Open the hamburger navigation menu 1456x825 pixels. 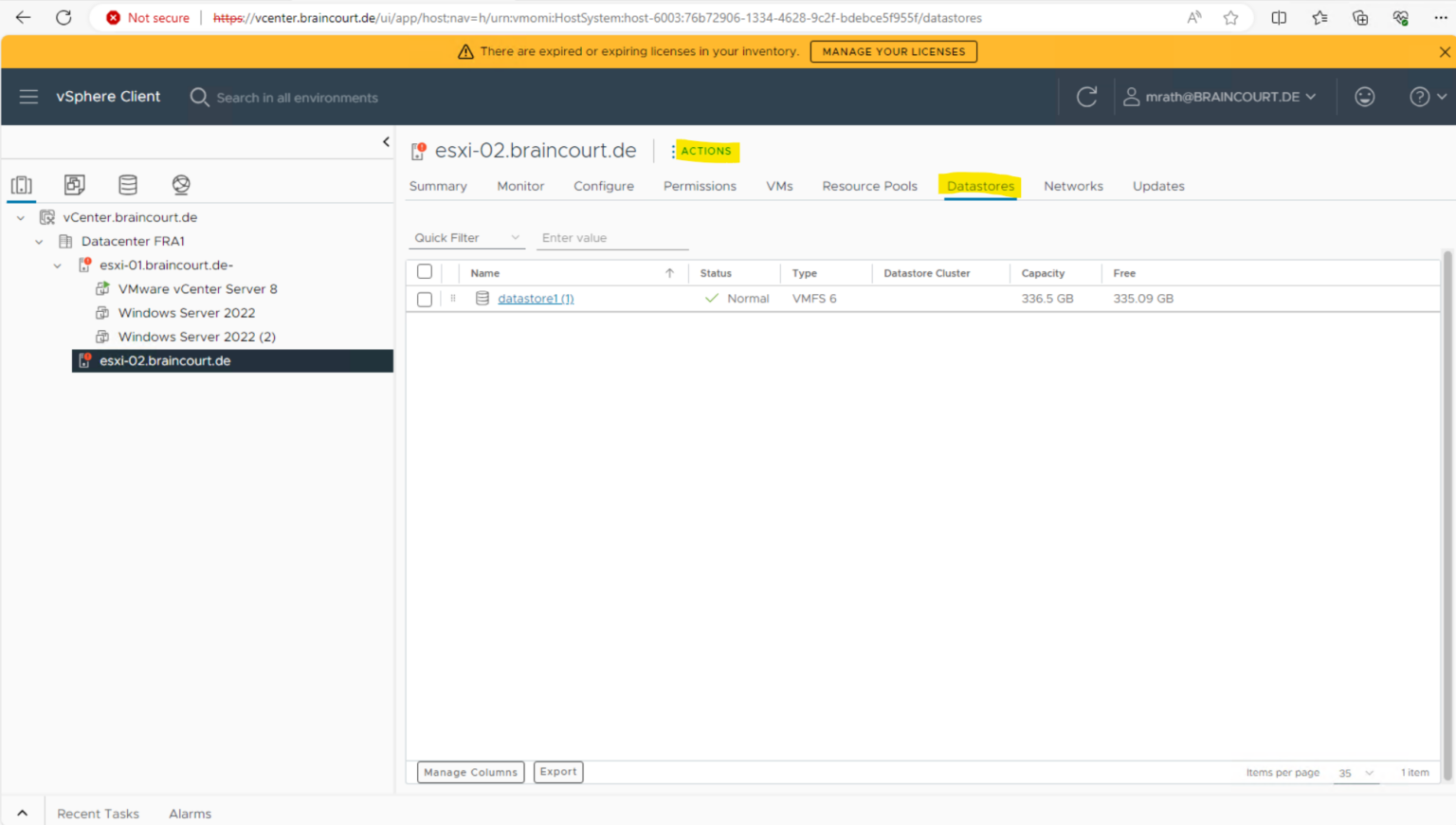[x=28, y=97]
